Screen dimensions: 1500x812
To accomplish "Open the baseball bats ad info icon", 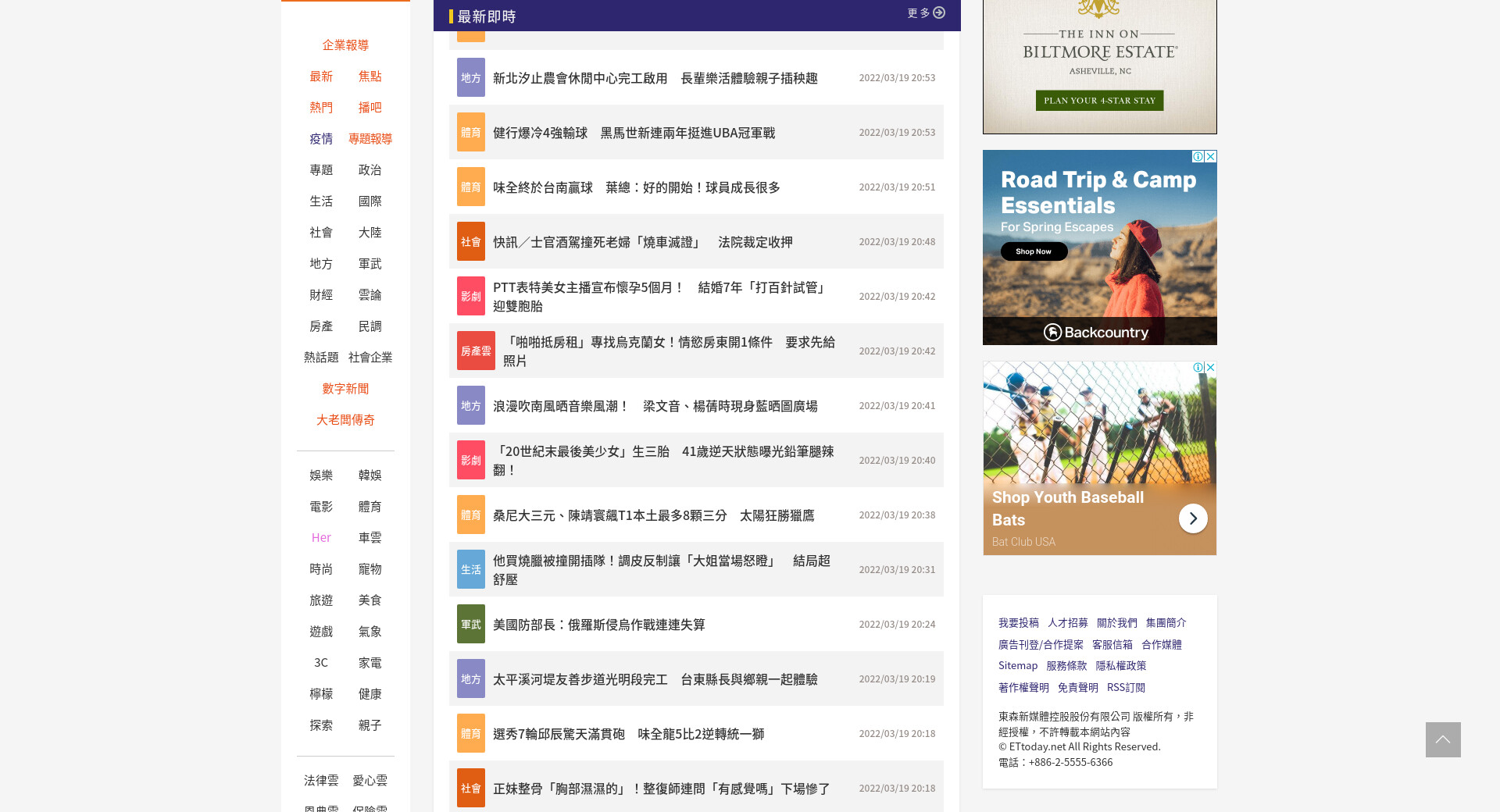I will point(1198,368).
